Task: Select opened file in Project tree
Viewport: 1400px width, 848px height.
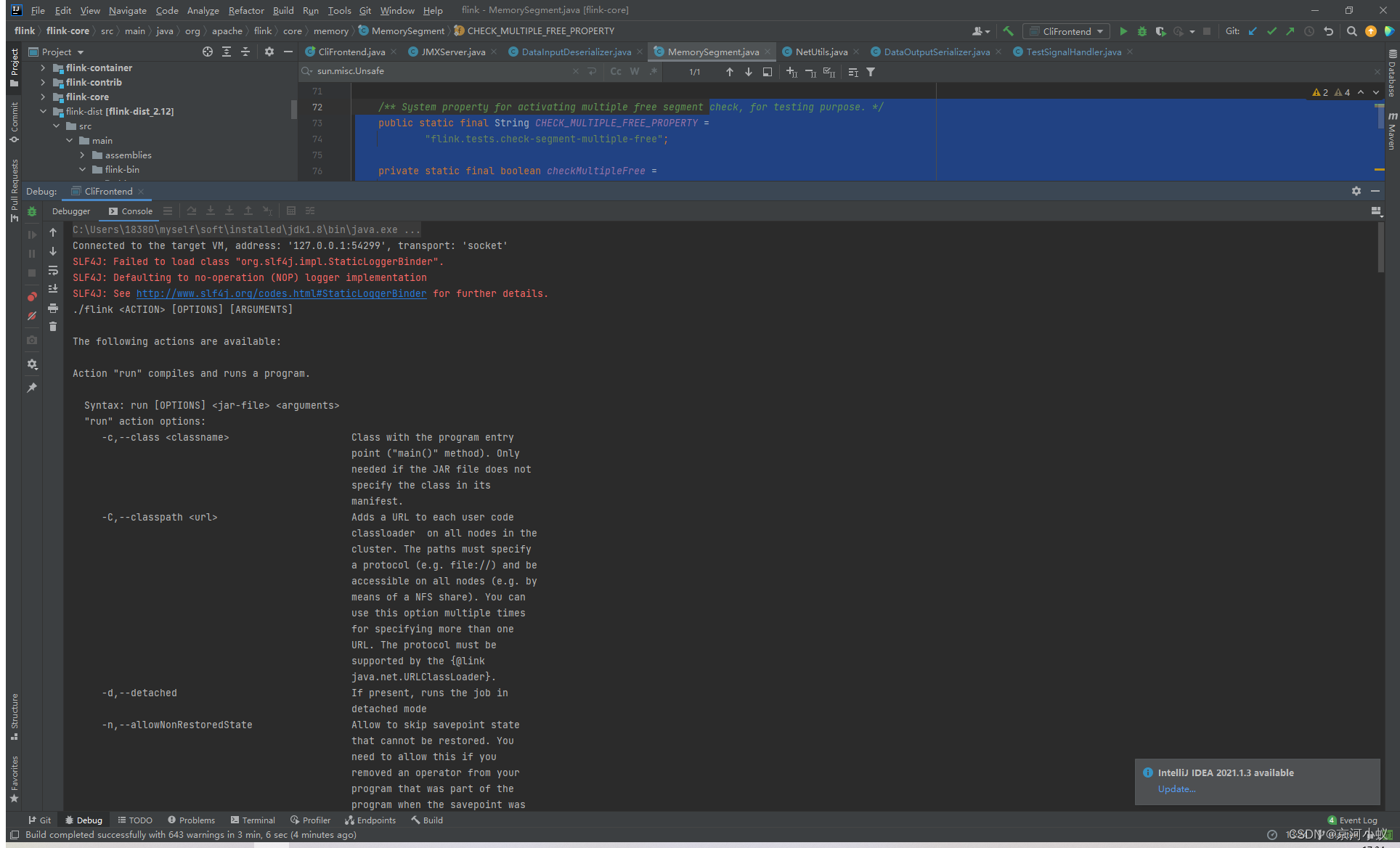Action: click(x=208, y=52)
